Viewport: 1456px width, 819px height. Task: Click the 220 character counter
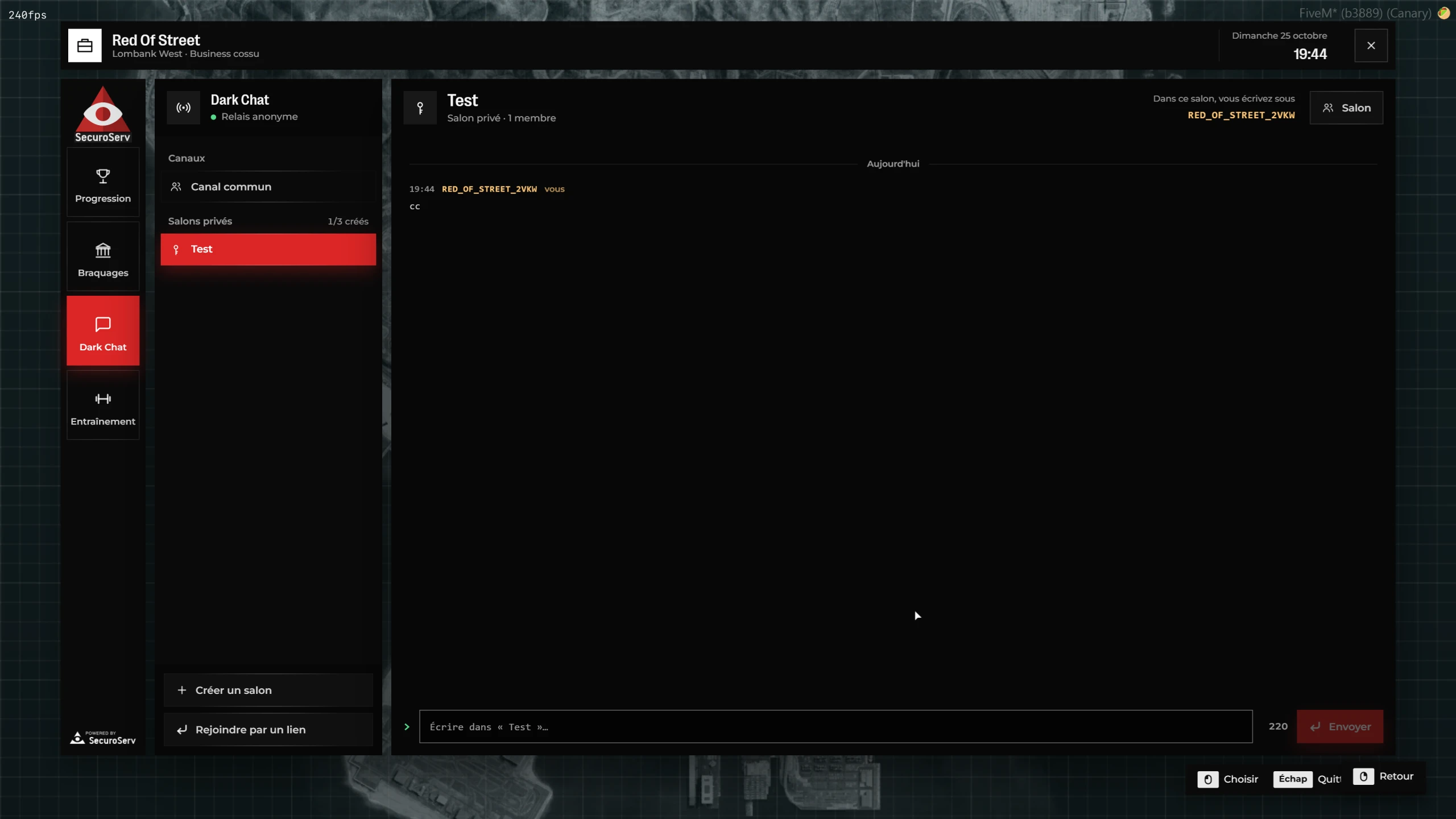point(1278,726)
